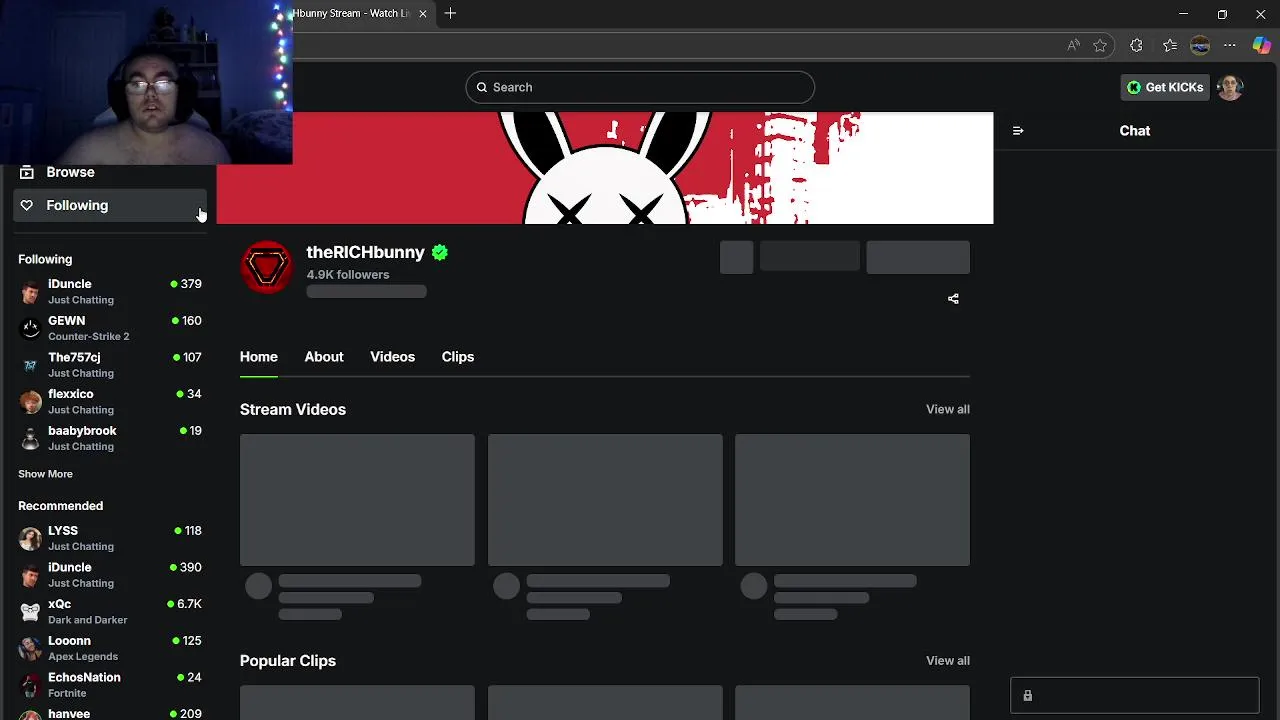
Task: Click the locked chat message input box
Action: click(1135, 695)
